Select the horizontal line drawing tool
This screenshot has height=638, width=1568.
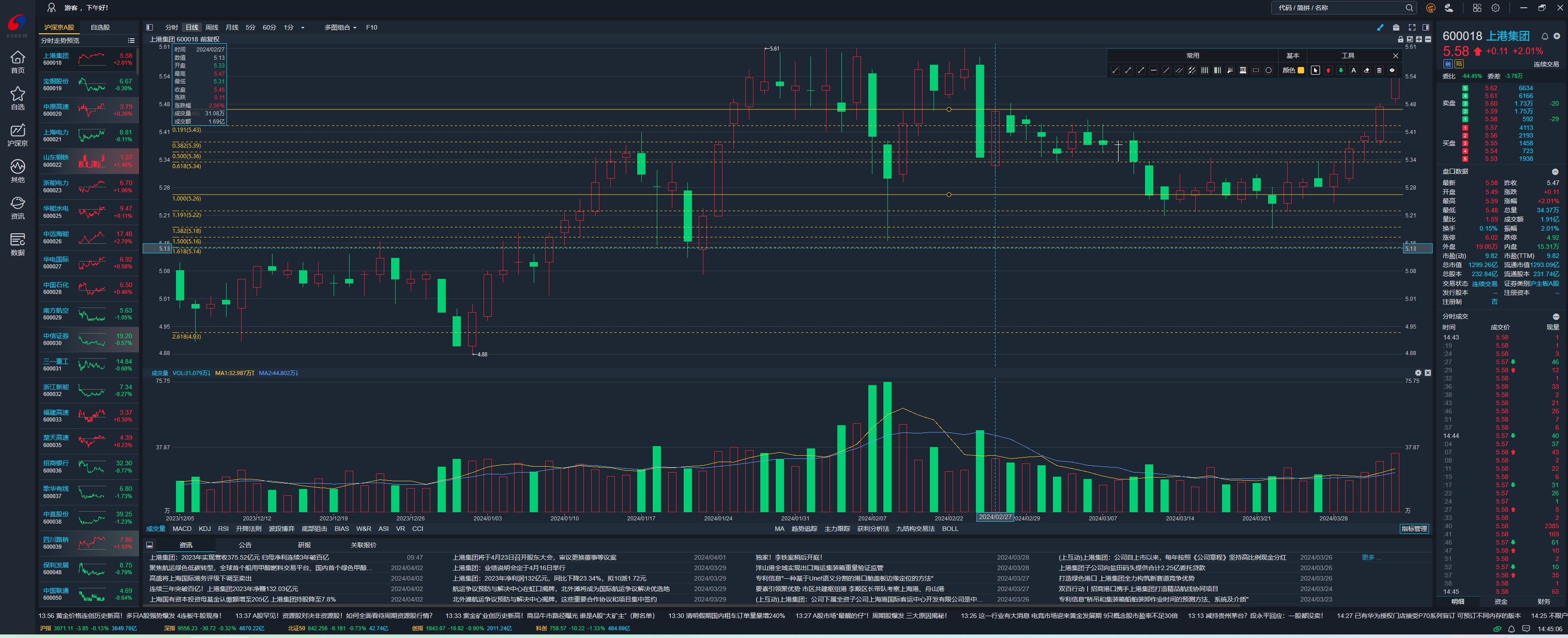click(x=1154, y=70)
